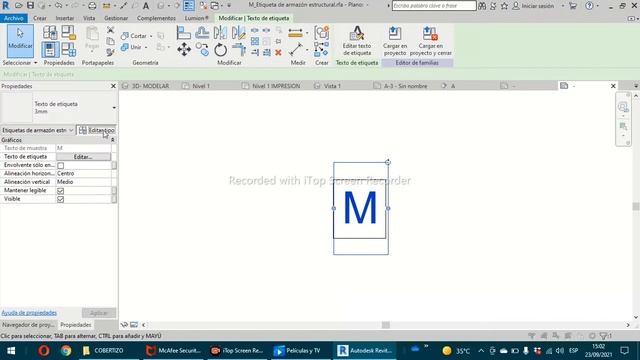640x360 pixels.
Task: Open Editar texto de etiqueta
Action: pos(357,41)
